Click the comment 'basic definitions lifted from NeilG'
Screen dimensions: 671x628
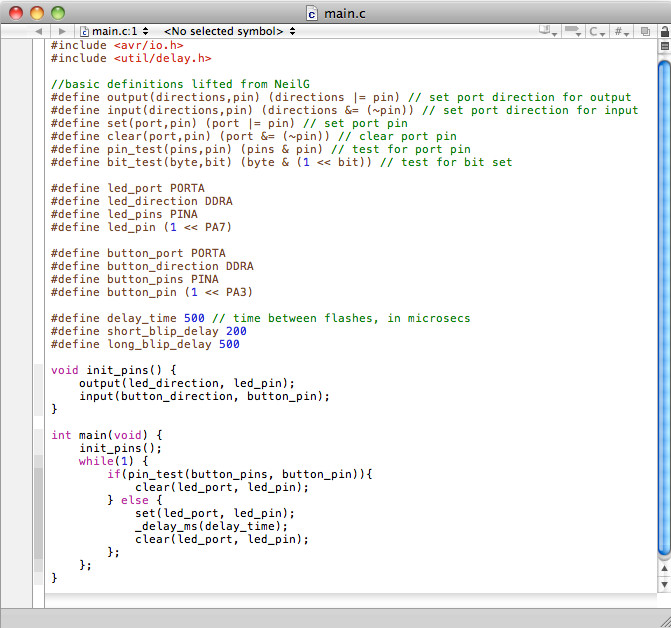point(180,84)
